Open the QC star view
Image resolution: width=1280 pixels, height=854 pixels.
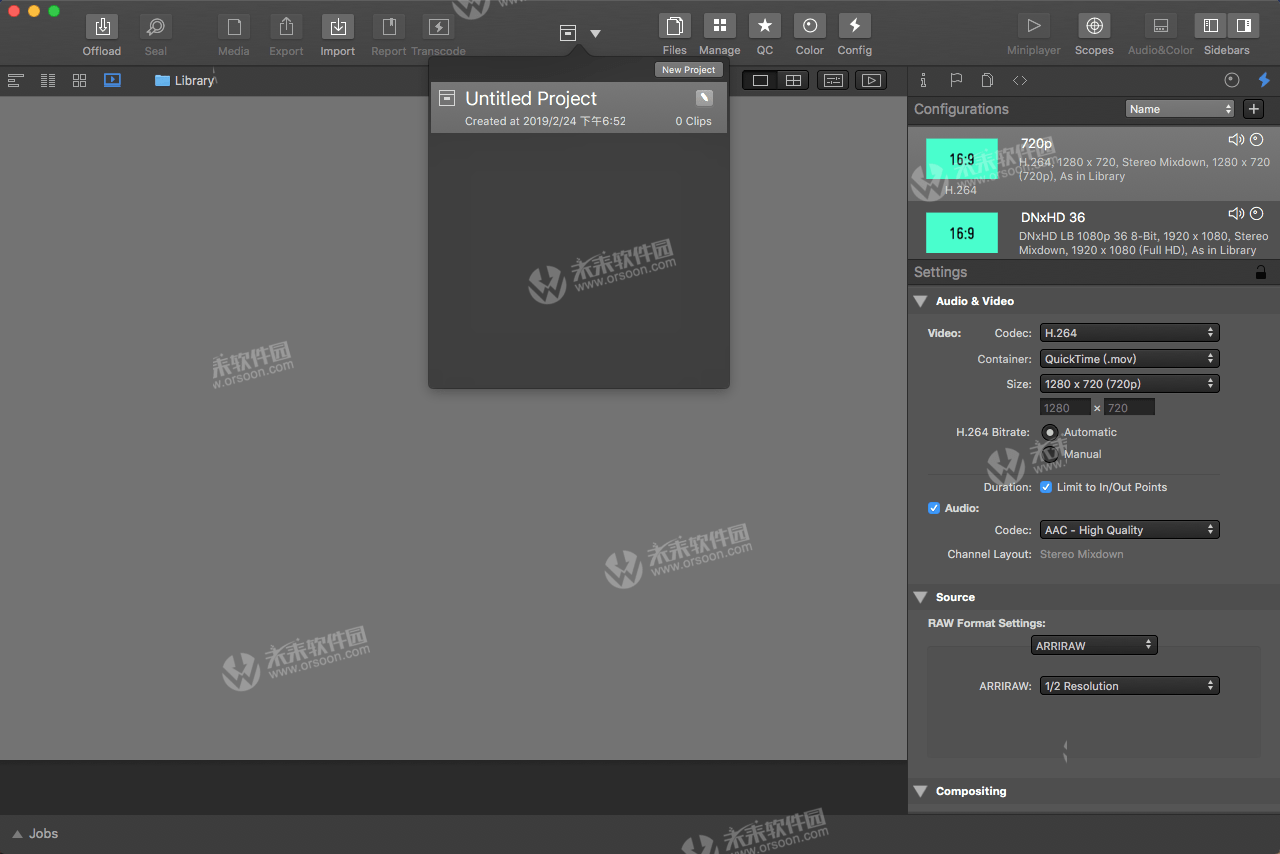(764, 27)
